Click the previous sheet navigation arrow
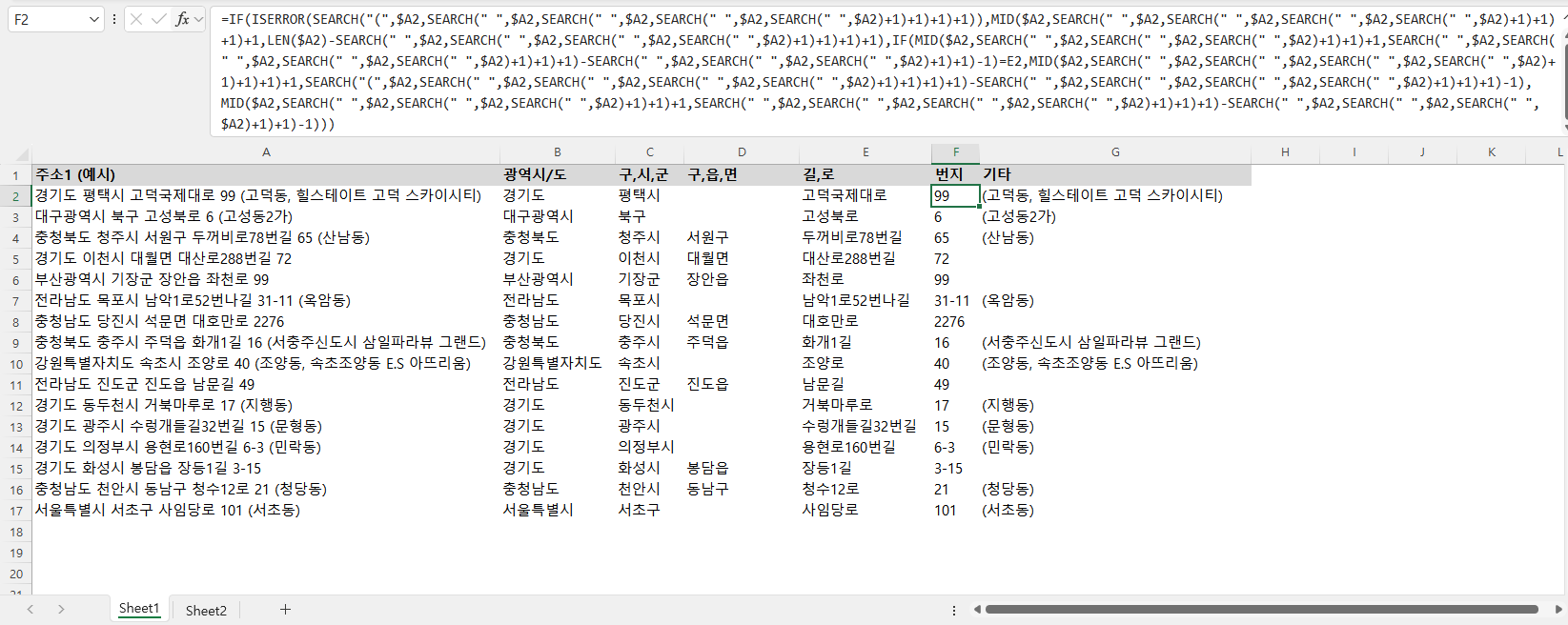 pos(31,610)
